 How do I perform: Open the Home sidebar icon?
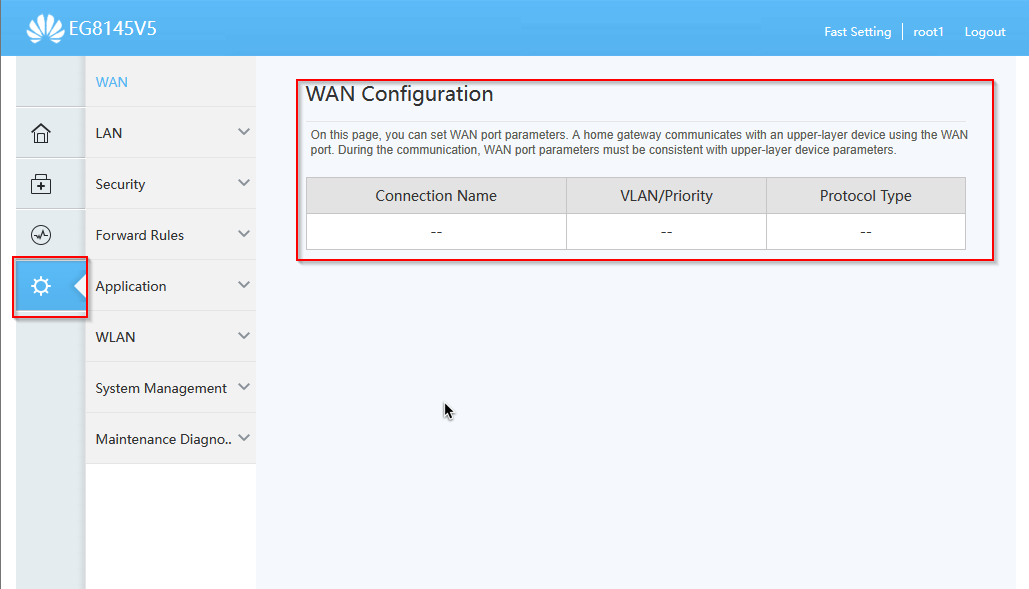[41, 133]
